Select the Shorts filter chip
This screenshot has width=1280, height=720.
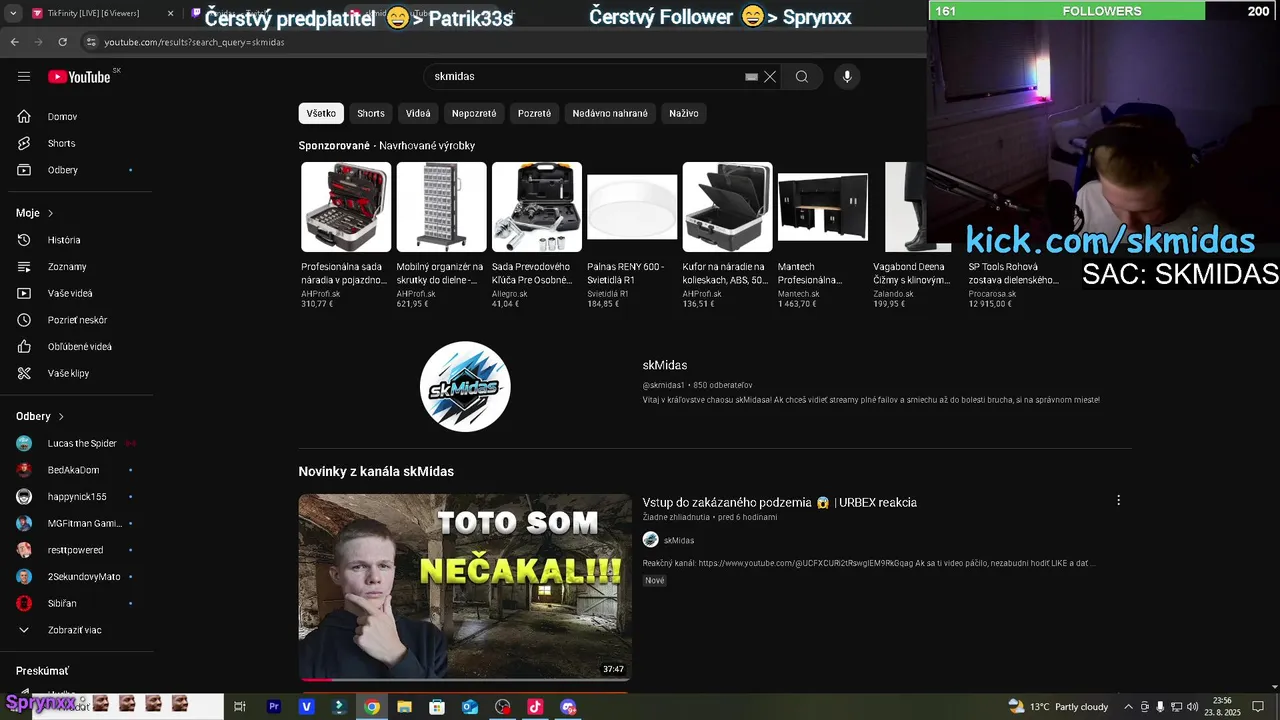(371, 114)
